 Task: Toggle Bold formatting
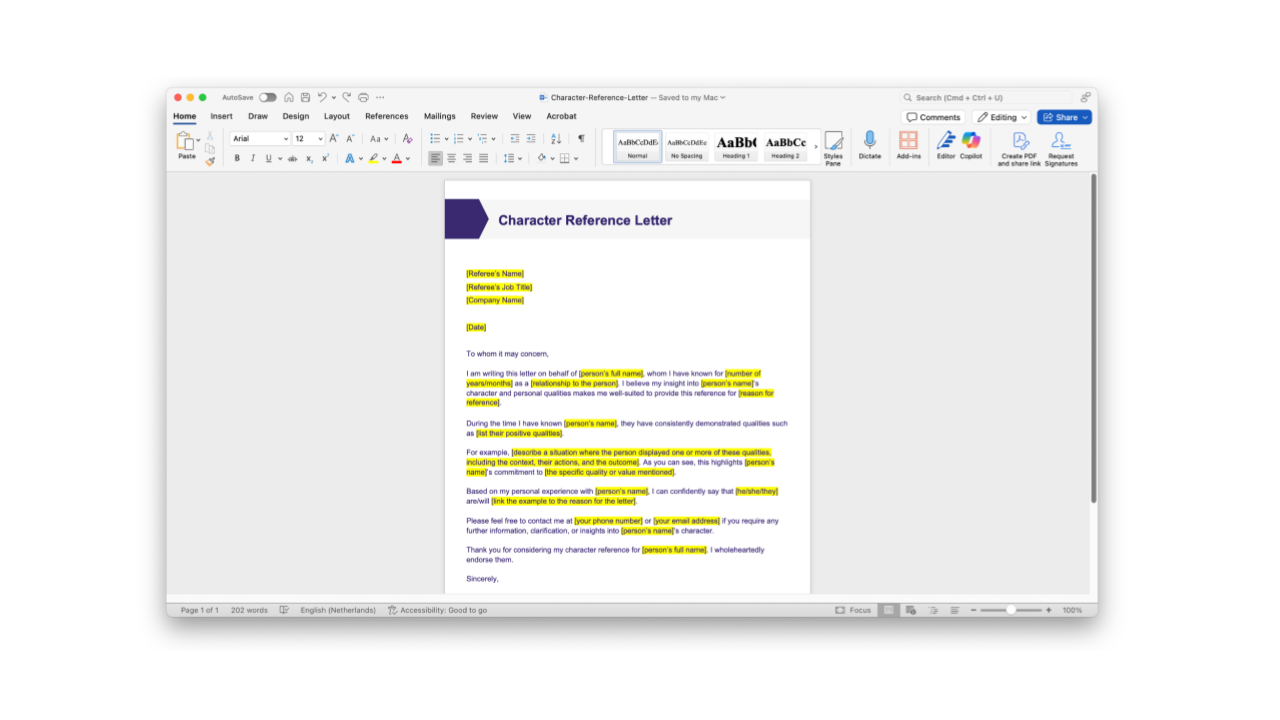pyautogui.click(x=237, y=158)
